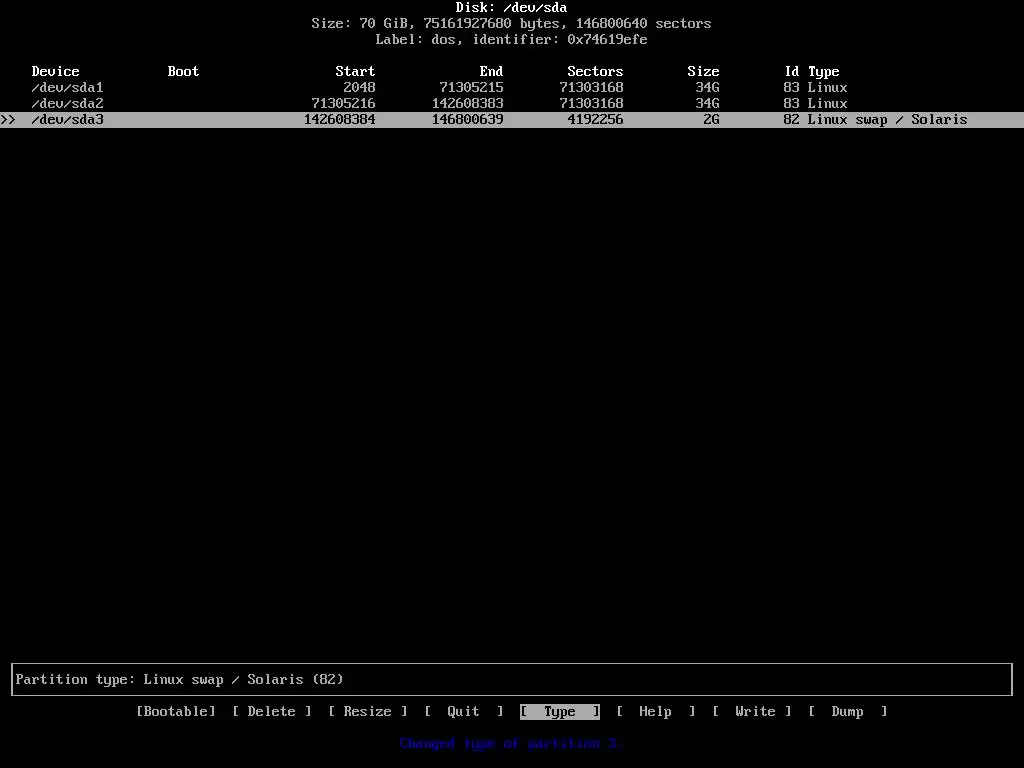Viewport: 1024px width, 768px height.
Task: Click the Quit menu option
Action: [x=464, y=711]
